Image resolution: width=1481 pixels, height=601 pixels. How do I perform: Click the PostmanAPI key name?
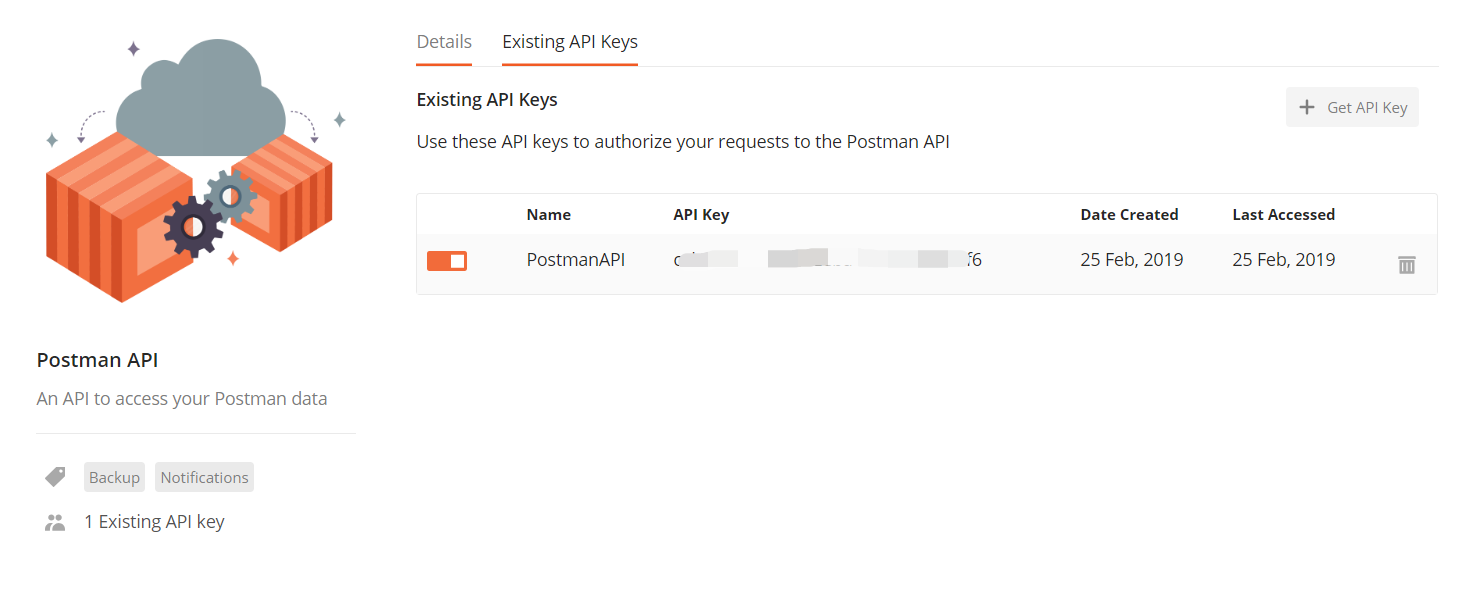click(576, 260)
